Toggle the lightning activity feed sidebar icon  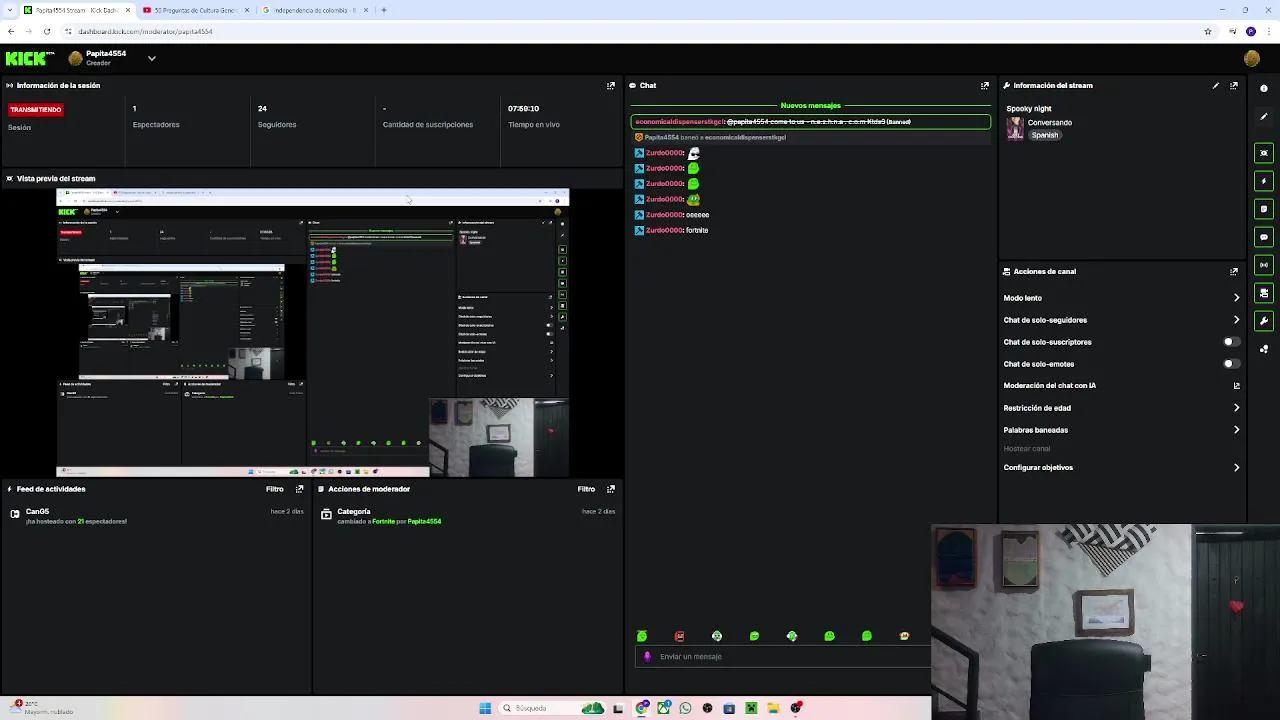[x=1264, y=181]
